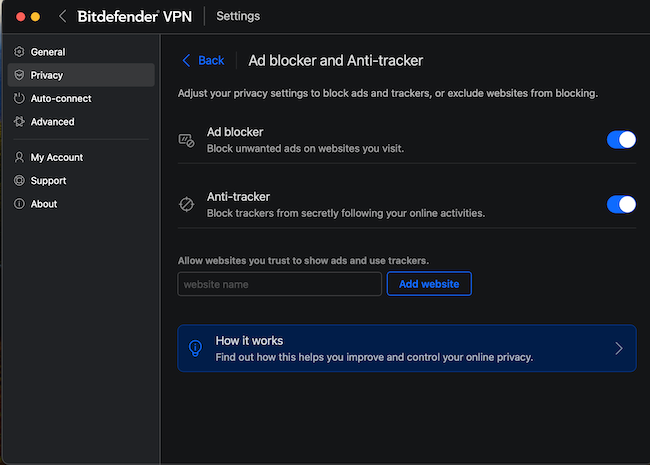Click the About info icon

pyautogui.click(x=19, y=203)
